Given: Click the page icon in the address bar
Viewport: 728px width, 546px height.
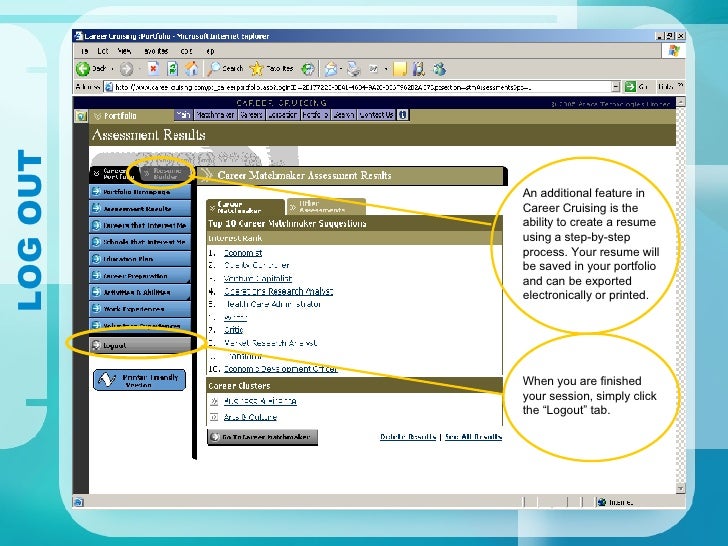Looking at the screenshot, I should click(108, 87).
